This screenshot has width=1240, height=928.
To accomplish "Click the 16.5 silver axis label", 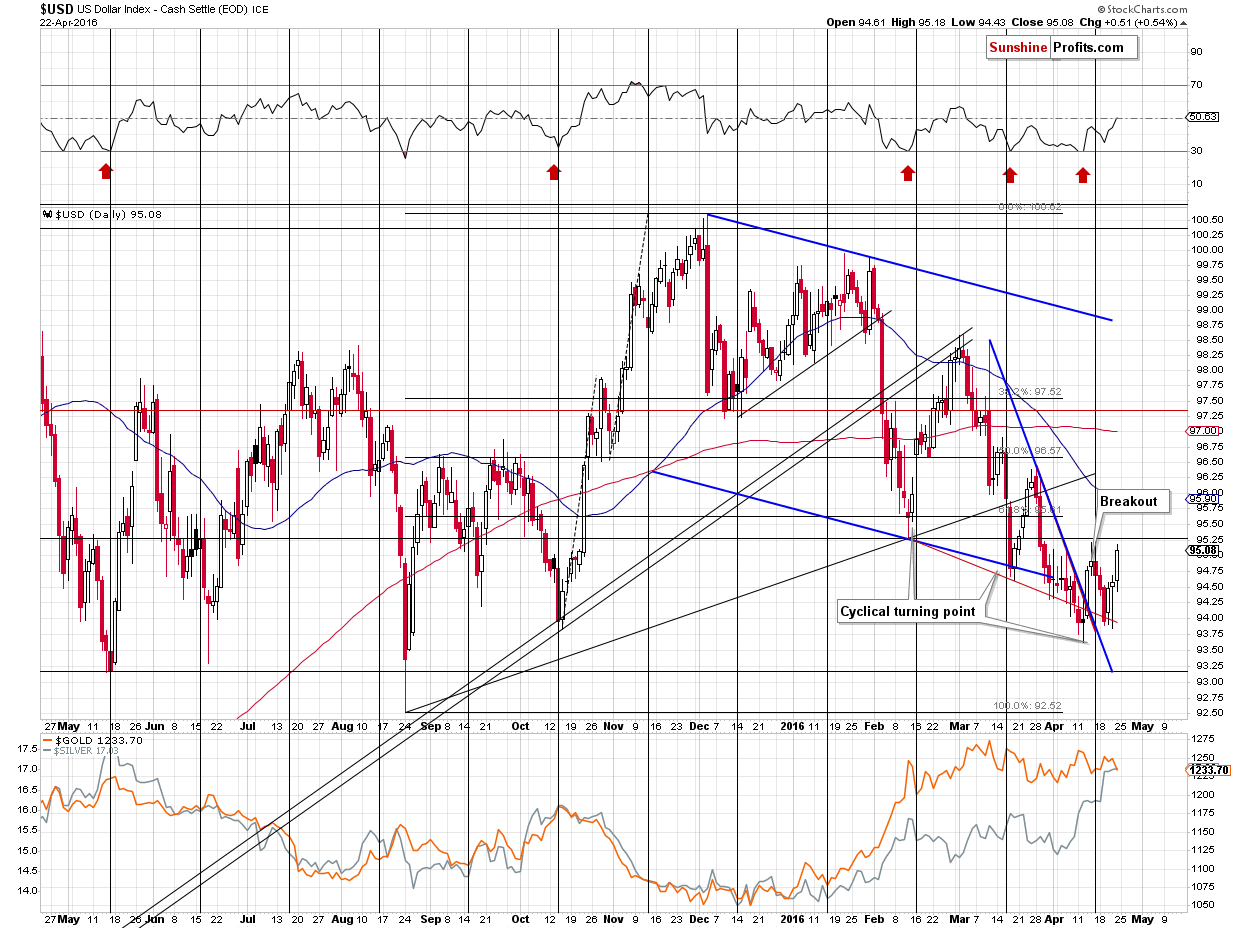I will tap(28, 788).
